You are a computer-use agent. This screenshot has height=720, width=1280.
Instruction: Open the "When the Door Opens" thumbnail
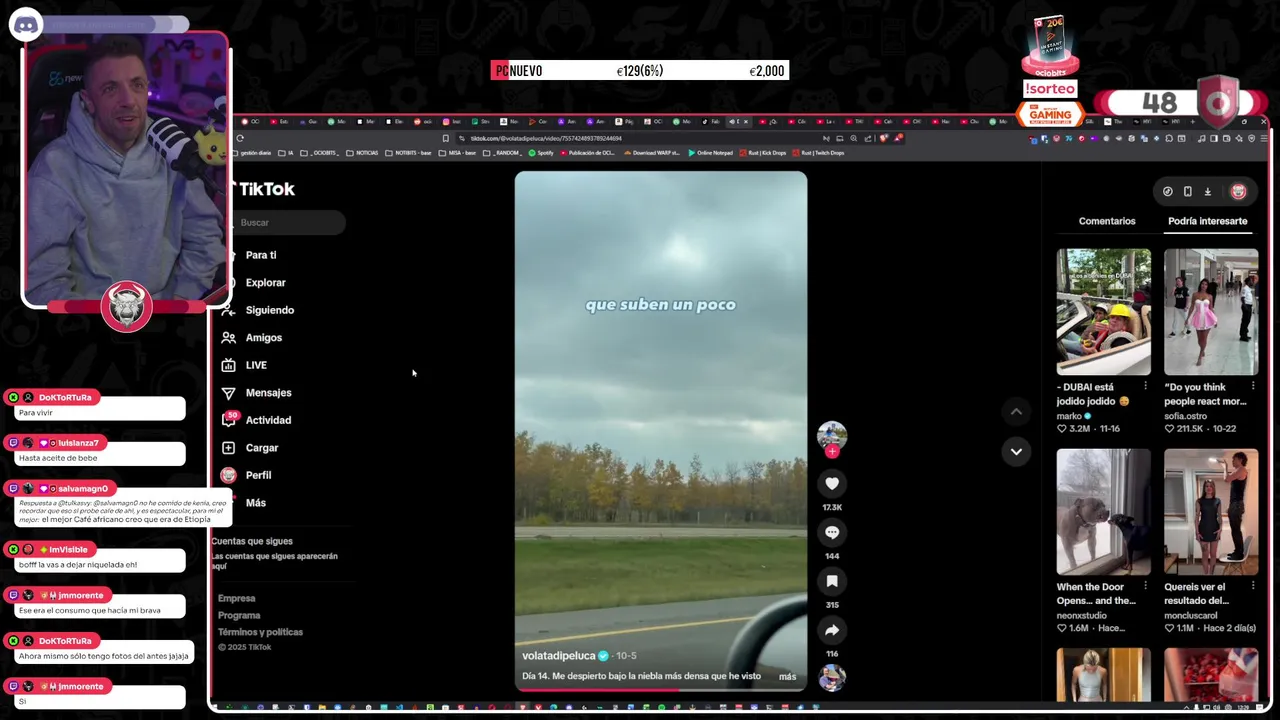1103,512
